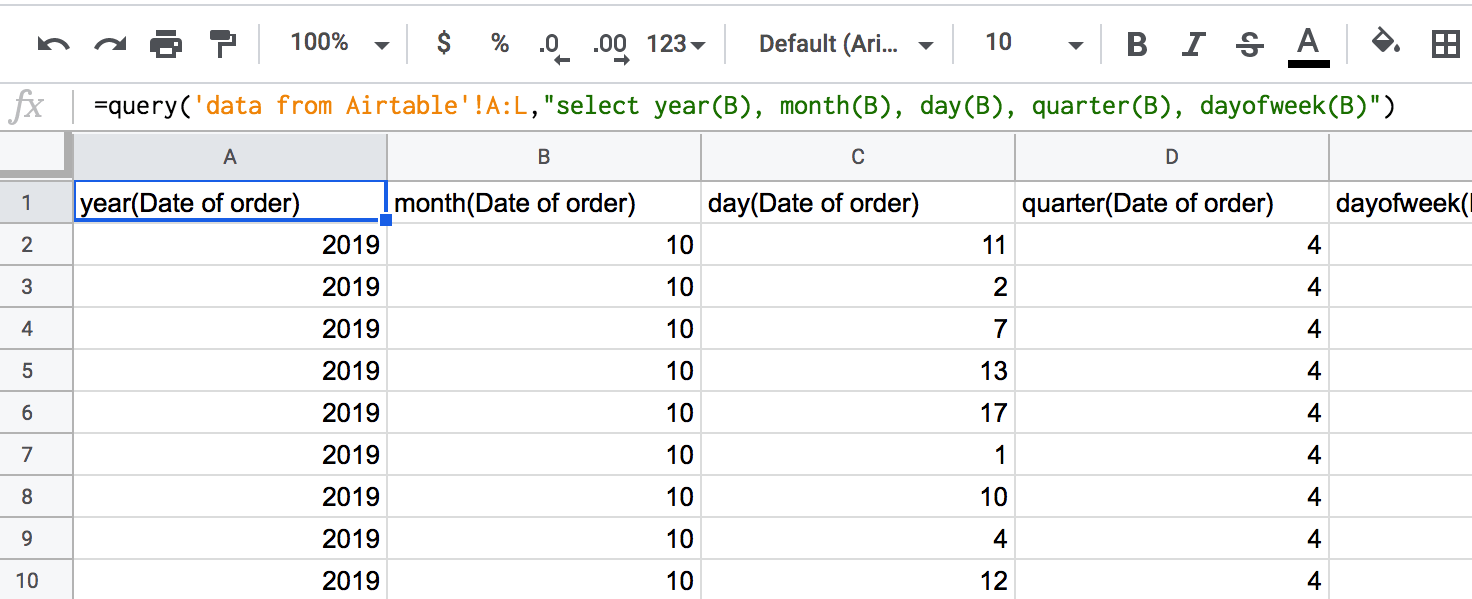The image size is (1472, 599).
Task: Click inside the formula bar query text
Action: (743, 106)
